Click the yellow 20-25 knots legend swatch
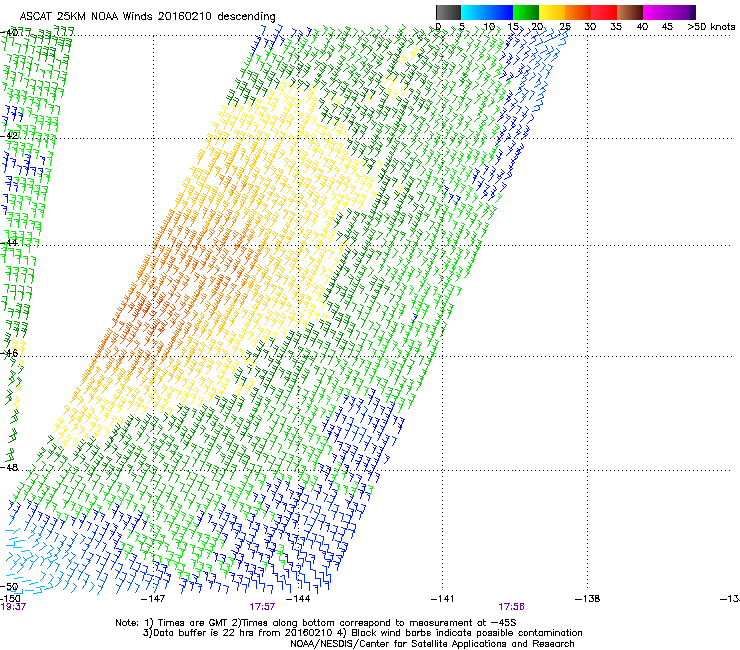 552,12
